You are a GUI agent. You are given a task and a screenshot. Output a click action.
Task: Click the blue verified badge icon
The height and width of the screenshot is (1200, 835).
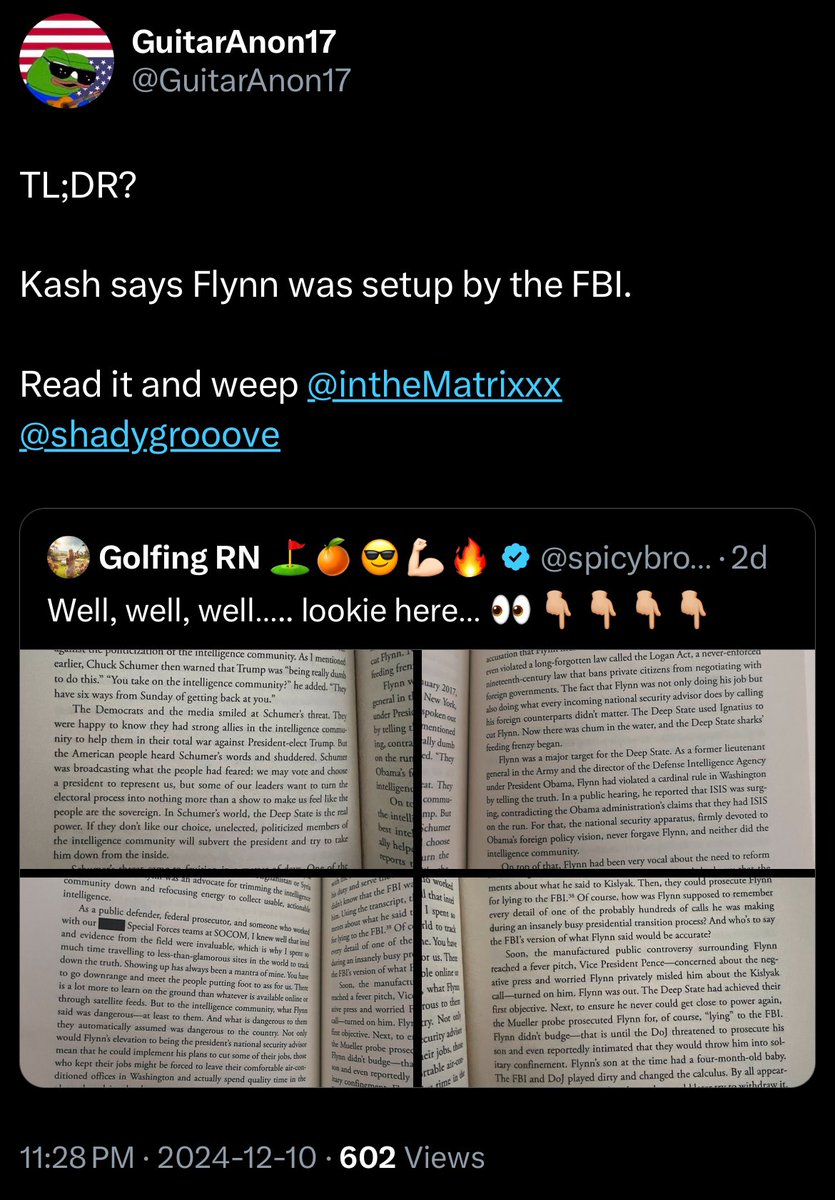pos(514,558)
